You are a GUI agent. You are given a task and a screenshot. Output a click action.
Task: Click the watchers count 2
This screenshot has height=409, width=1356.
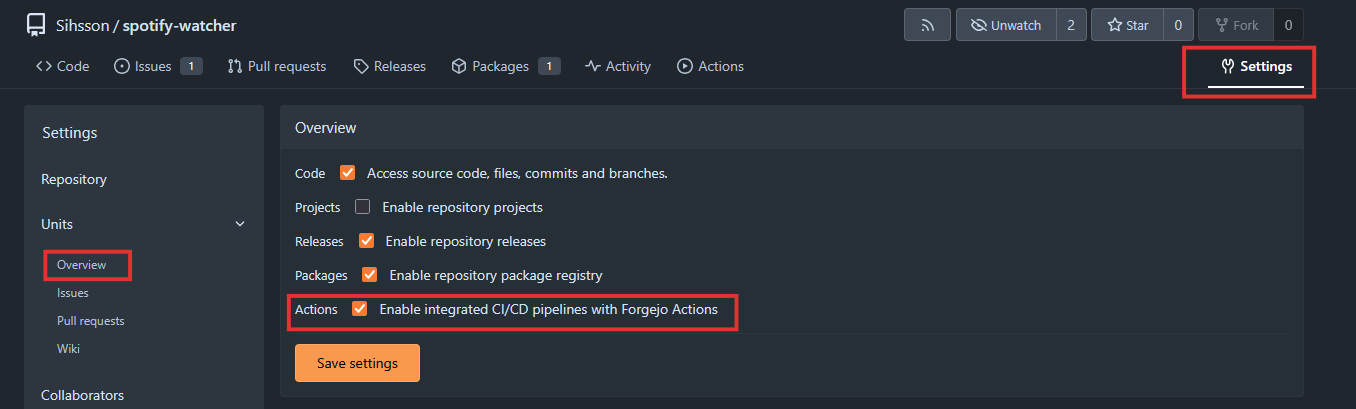coord(1071,25)
